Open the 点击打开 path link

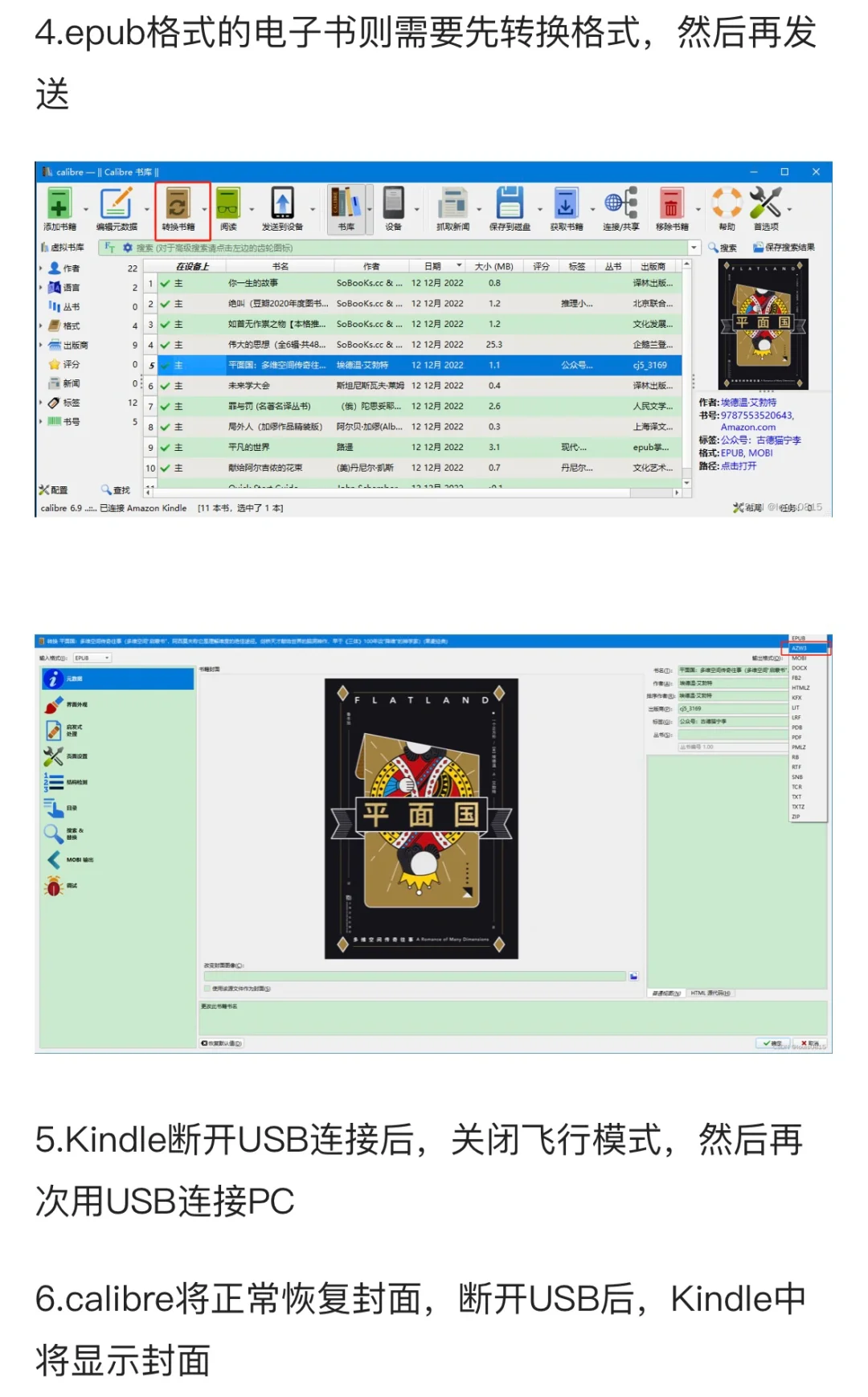tap(739, 466)
